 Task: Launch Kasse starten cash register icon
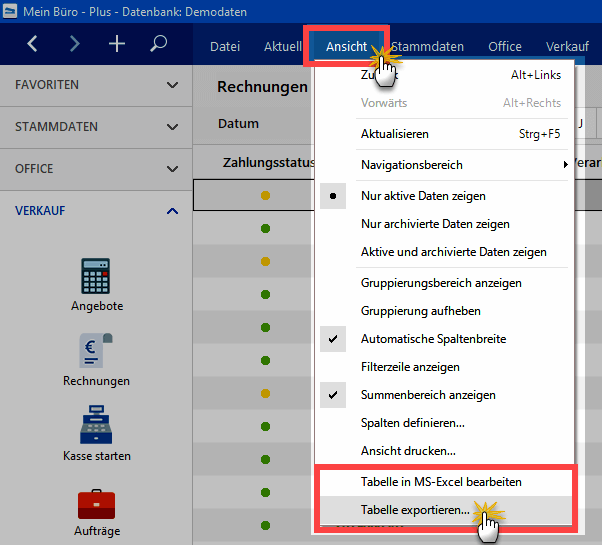pyautogui.click(x=96, y=424)
